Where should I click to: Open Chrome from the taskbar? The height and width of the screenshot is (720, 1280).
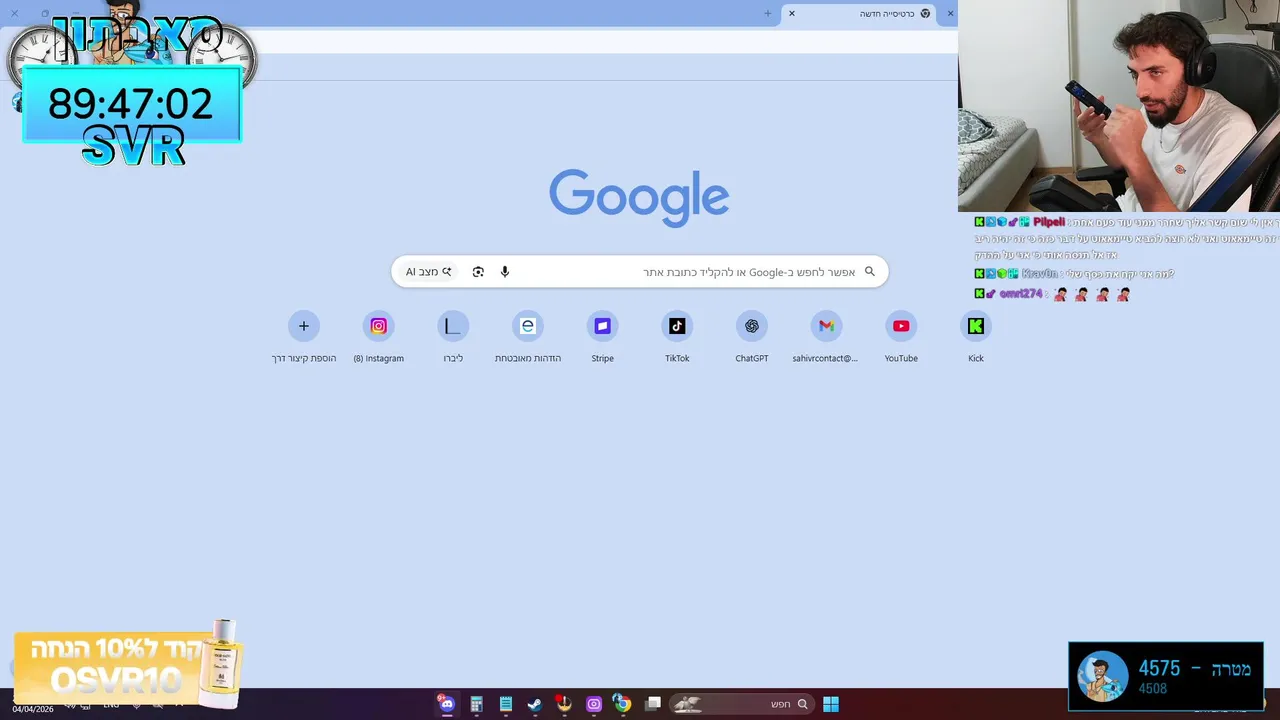622,704
